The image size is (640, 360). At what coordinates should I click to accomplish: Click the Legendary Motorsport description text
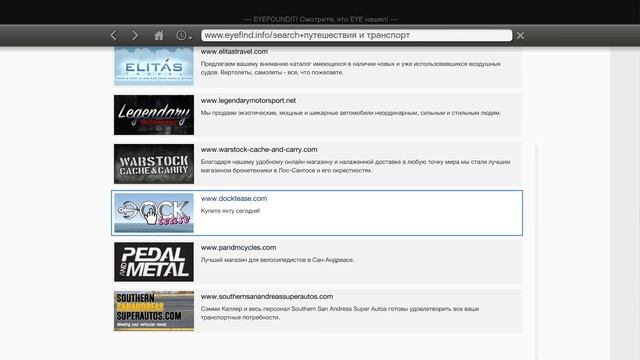click(351, 113)
